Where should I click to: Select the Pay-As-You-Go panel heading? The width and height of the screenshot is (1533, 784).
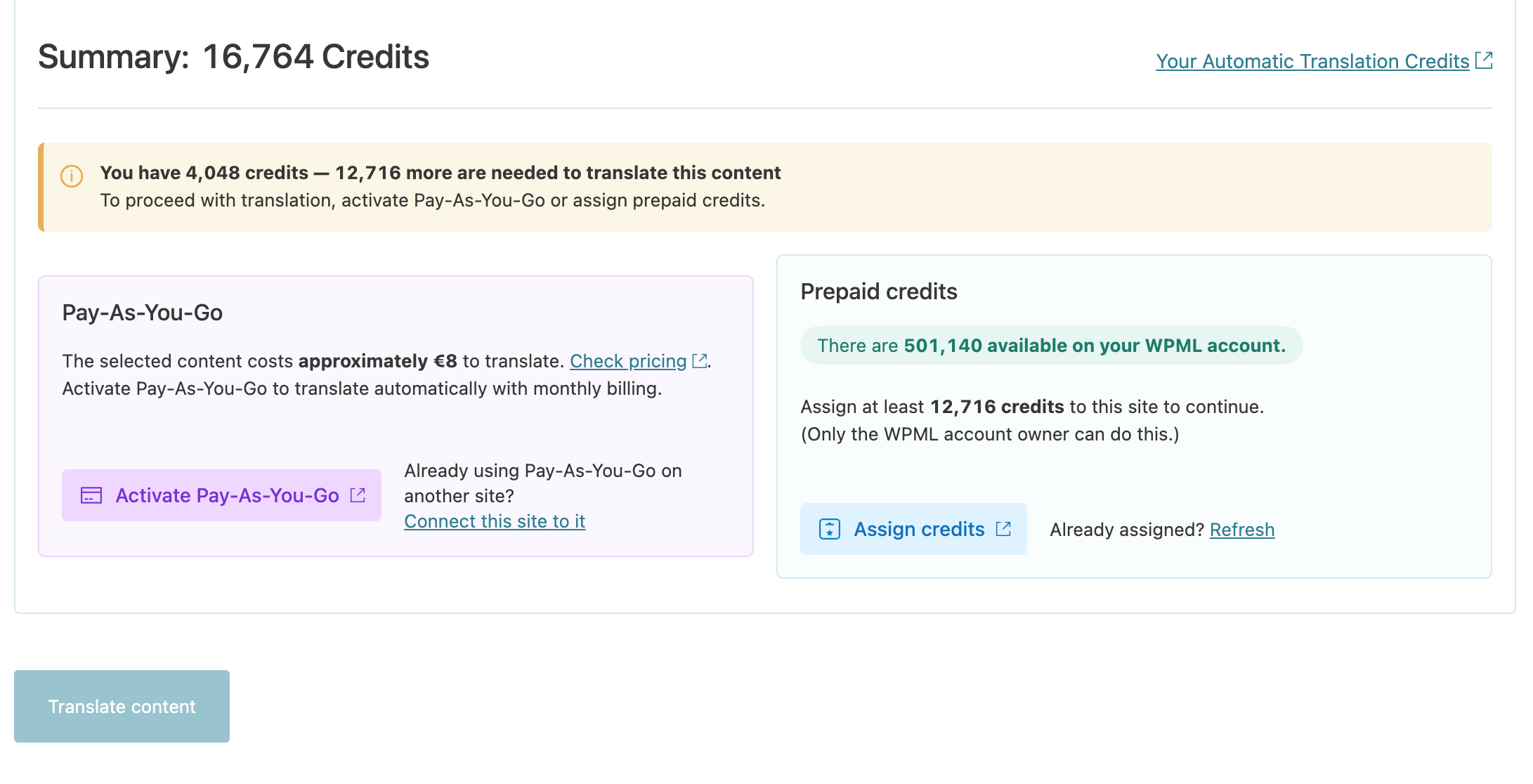point(143,313)
